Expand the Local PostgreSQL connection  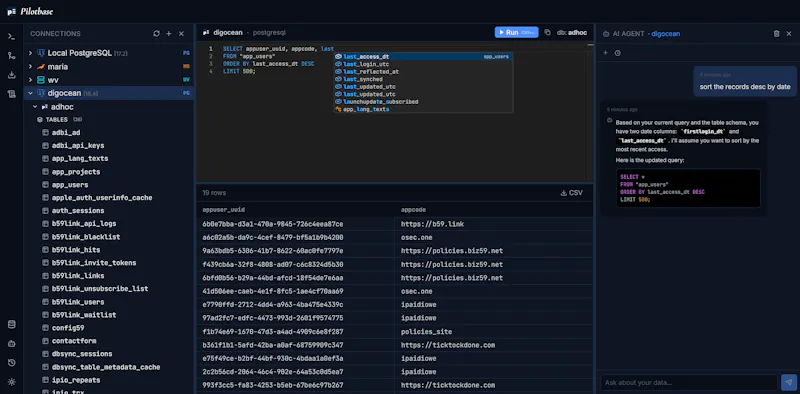(30, 53)
